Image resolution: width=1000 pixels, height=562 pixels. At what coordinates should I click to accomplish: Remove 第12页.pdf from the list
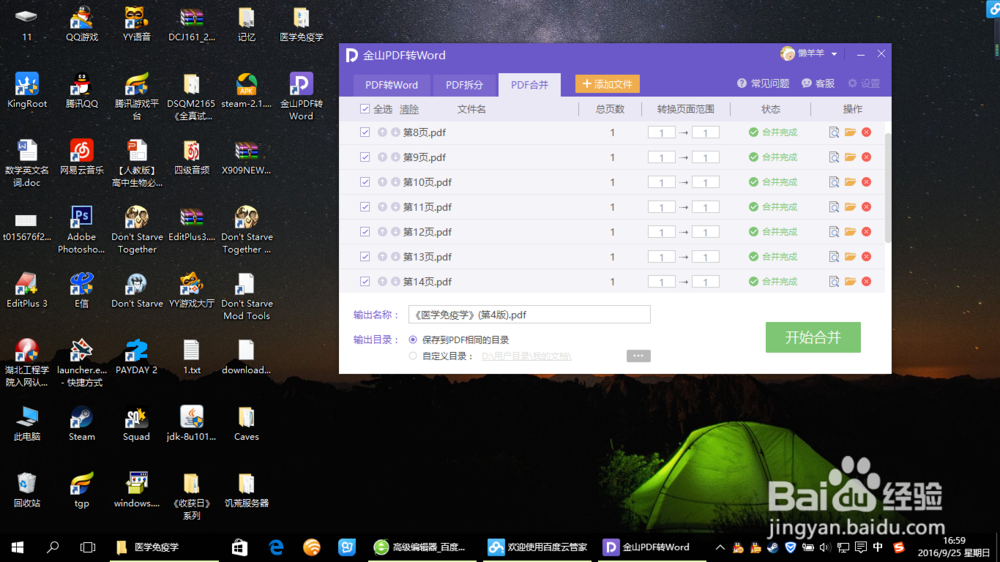click(x=866, y=232)
